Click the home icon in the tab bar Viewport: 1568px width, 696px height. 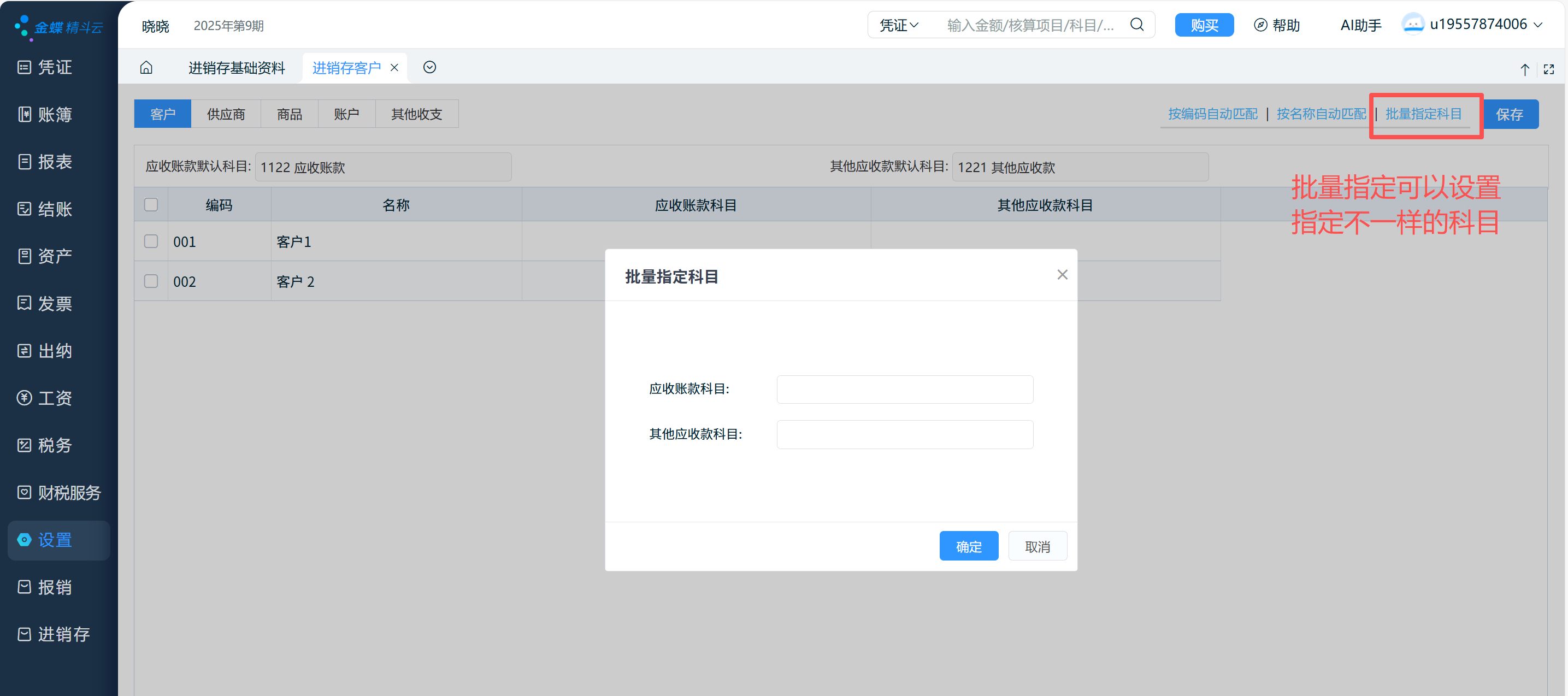click(x=146, y=68)
